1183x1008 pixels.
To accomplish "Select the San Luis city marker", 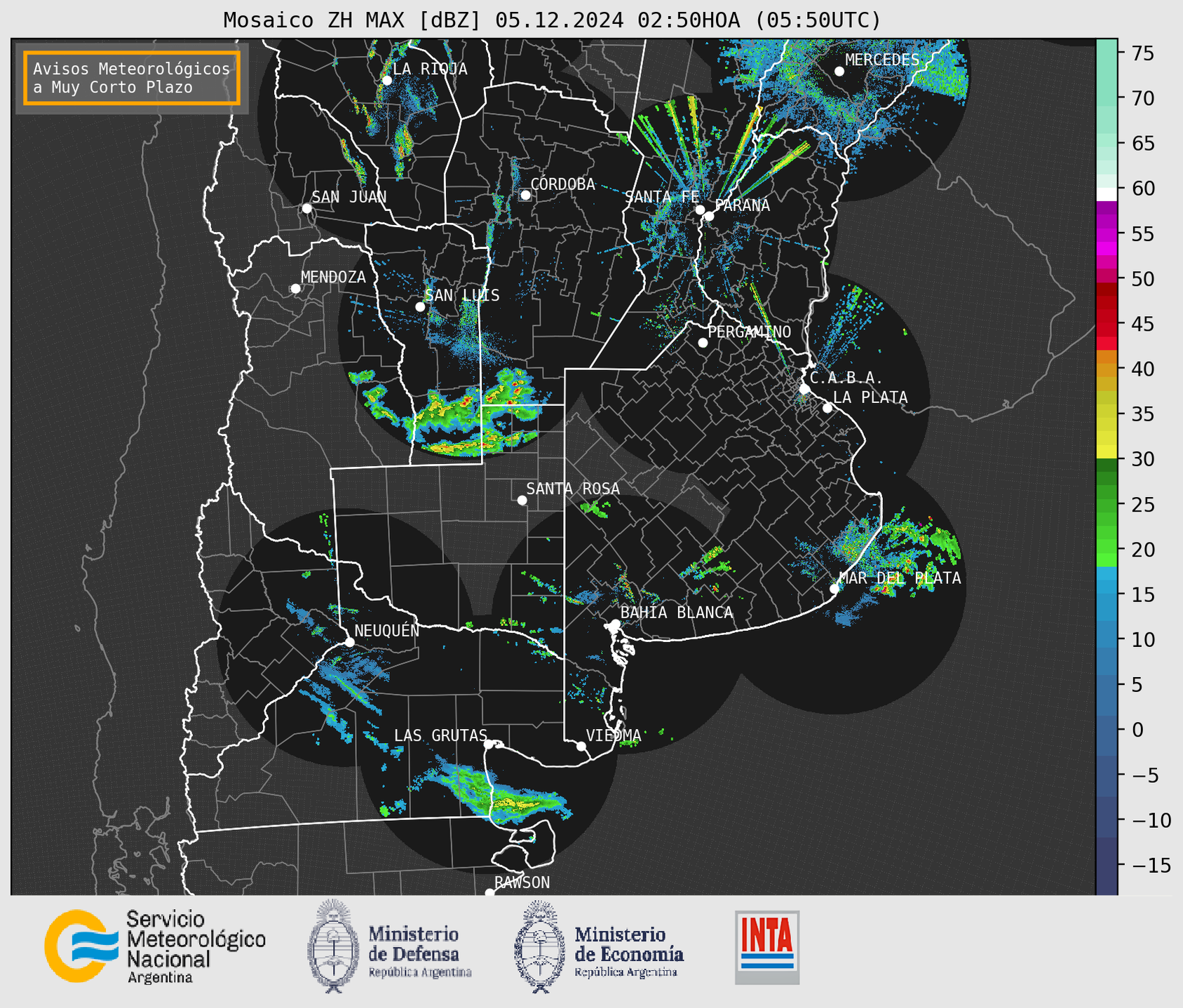I will pyautogui.click(x=420, y=307).
